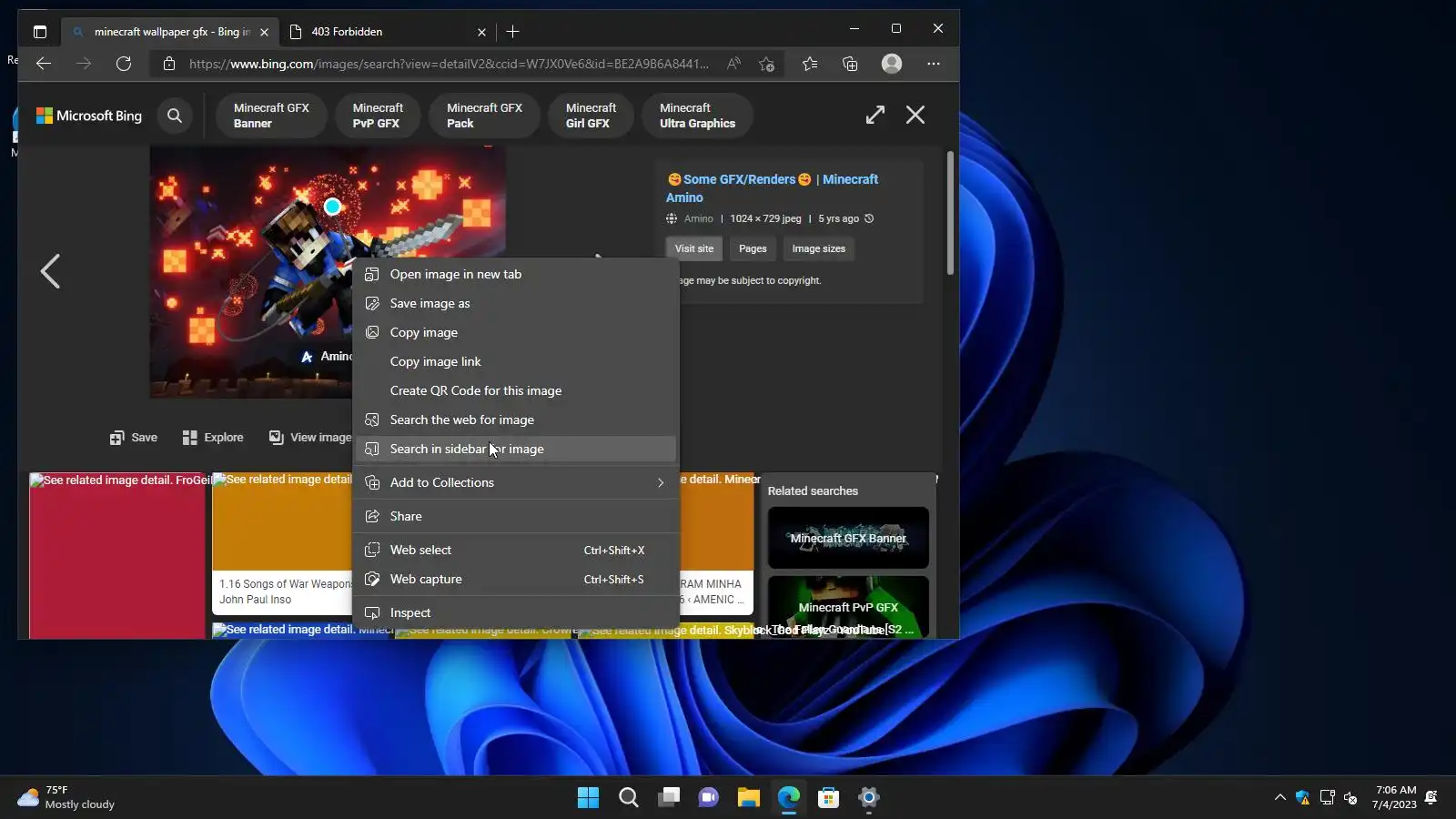
Task: Click the Explore button below image
Action: [213, 438]
